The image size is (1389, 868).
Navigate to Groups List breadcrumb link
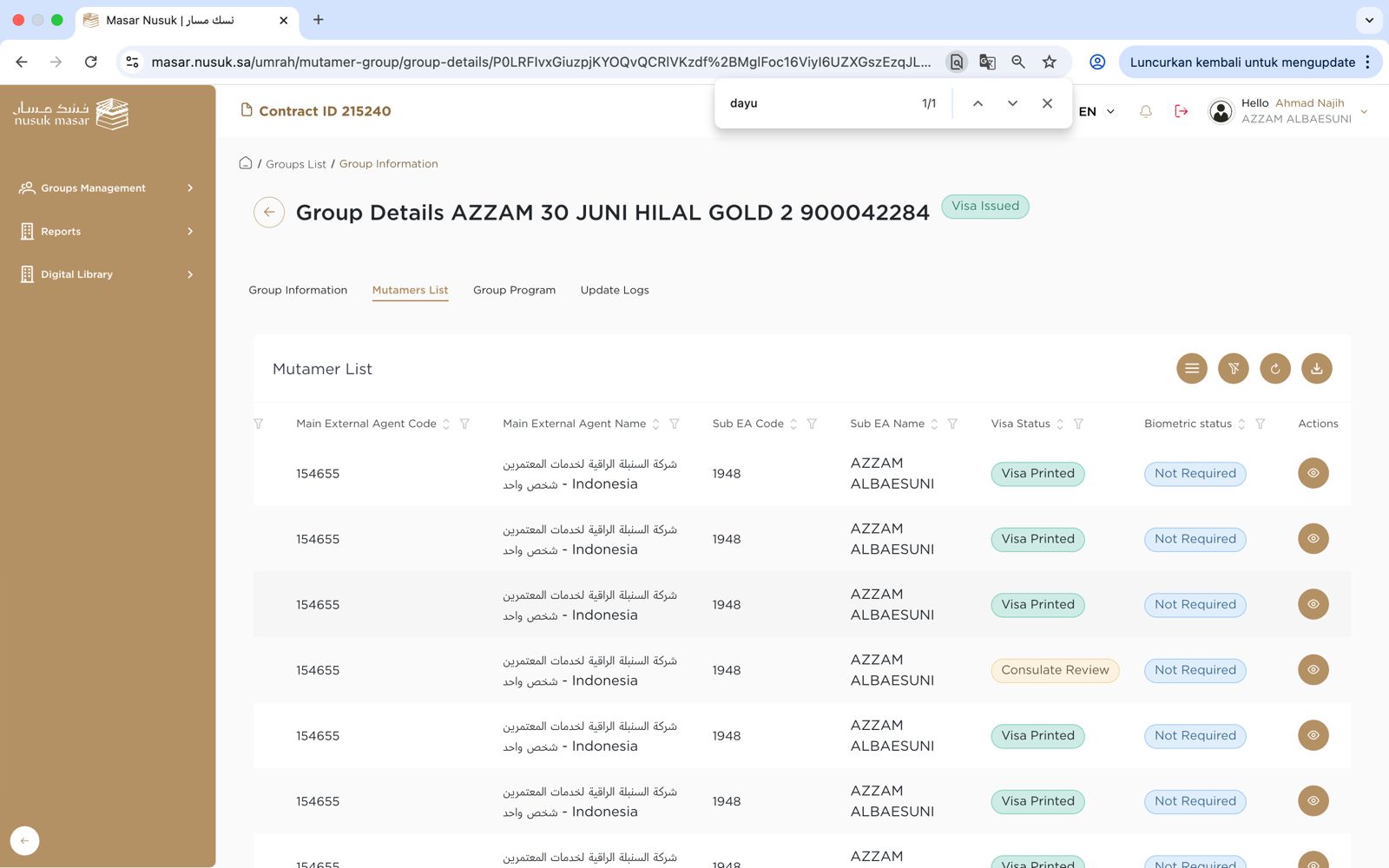point(295,164)
